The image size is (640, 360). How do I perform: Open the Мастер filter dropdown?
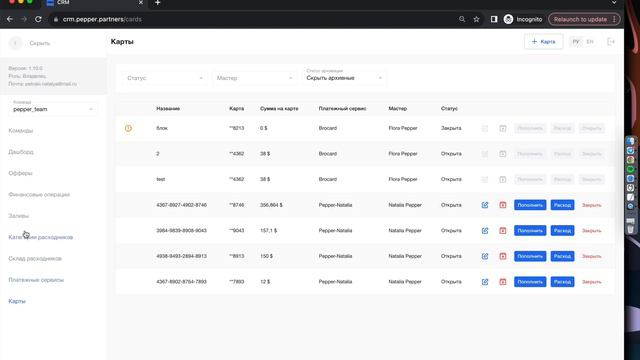pyautogui.click(x=254, y=78)
